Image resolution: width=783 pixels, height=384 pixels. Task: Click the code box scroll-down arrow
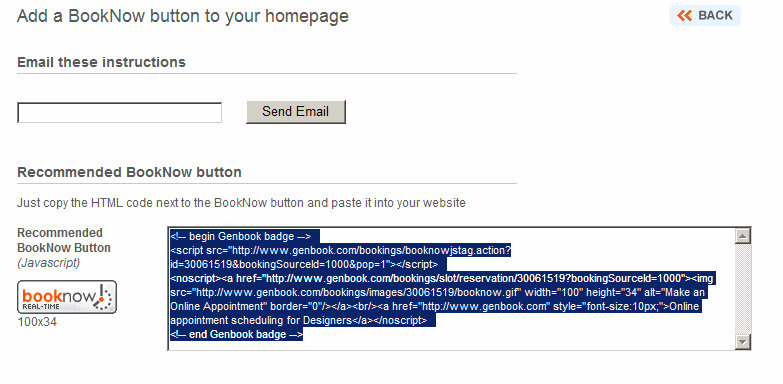tap(743, 342)
